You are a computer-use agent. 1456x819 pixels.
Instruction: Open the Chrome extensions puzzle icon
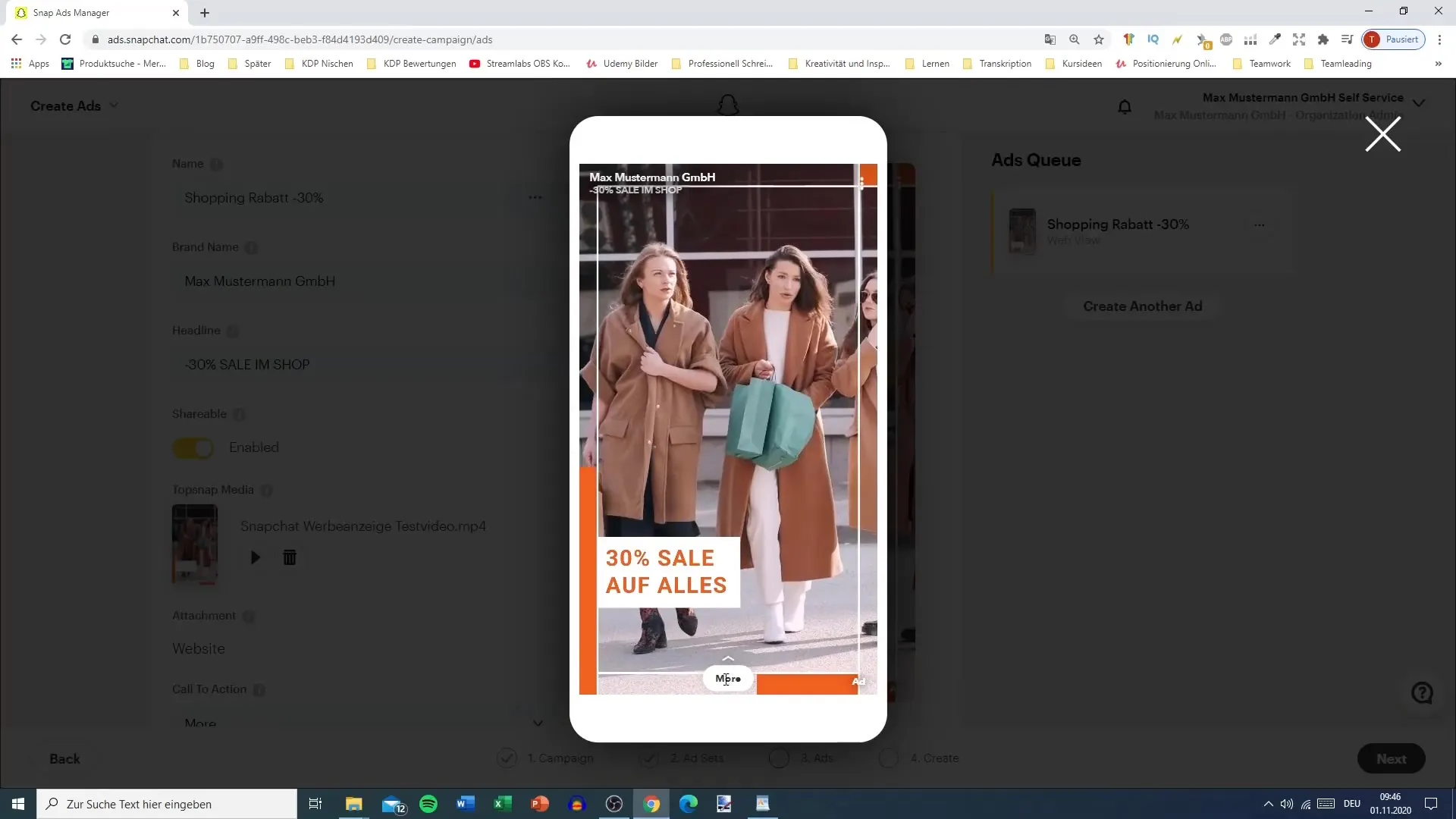[1323, 39]
